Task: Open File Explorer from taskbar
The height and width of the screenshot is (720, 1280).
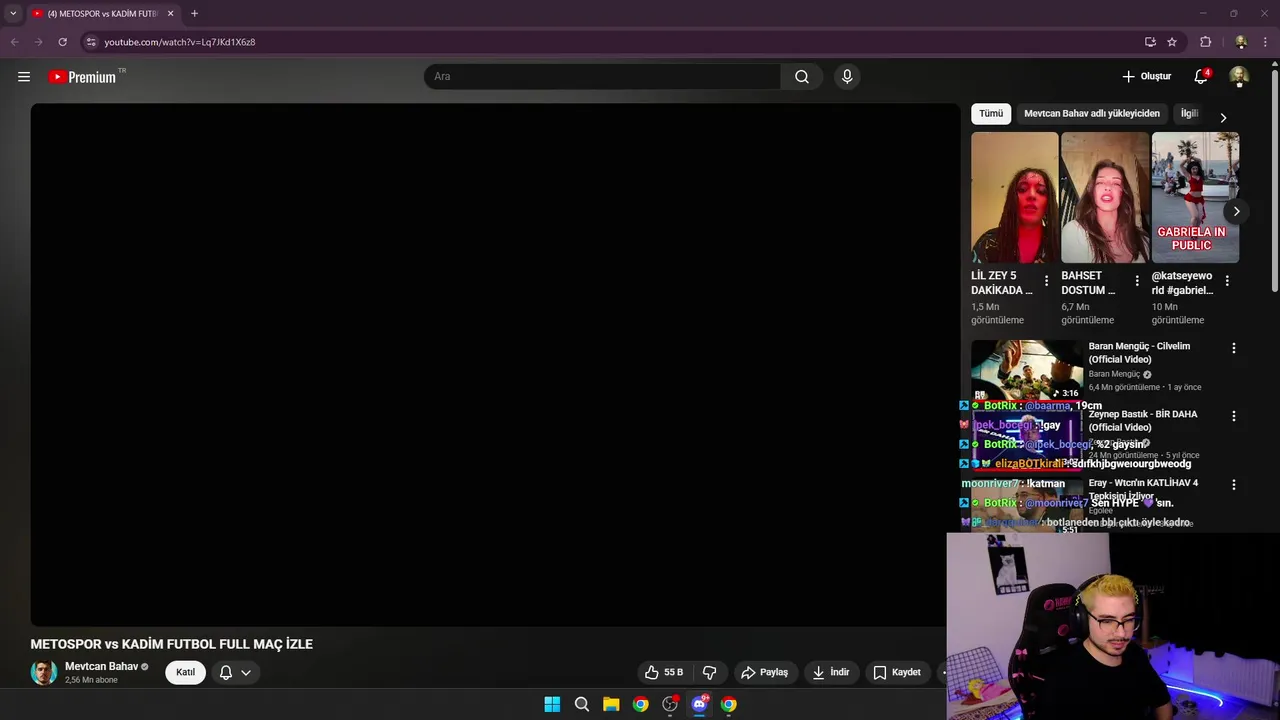Action: [611, 704]
